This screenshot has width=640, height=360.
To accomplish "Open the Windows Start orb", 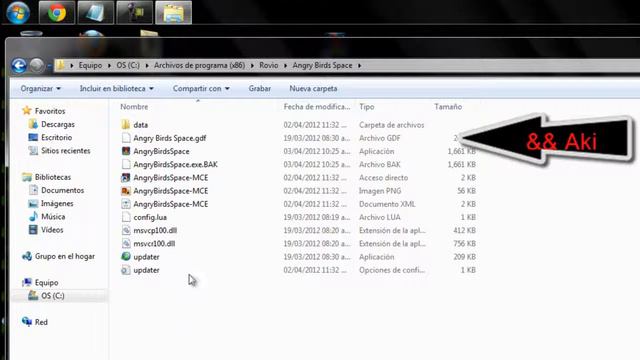I will 18,12.
